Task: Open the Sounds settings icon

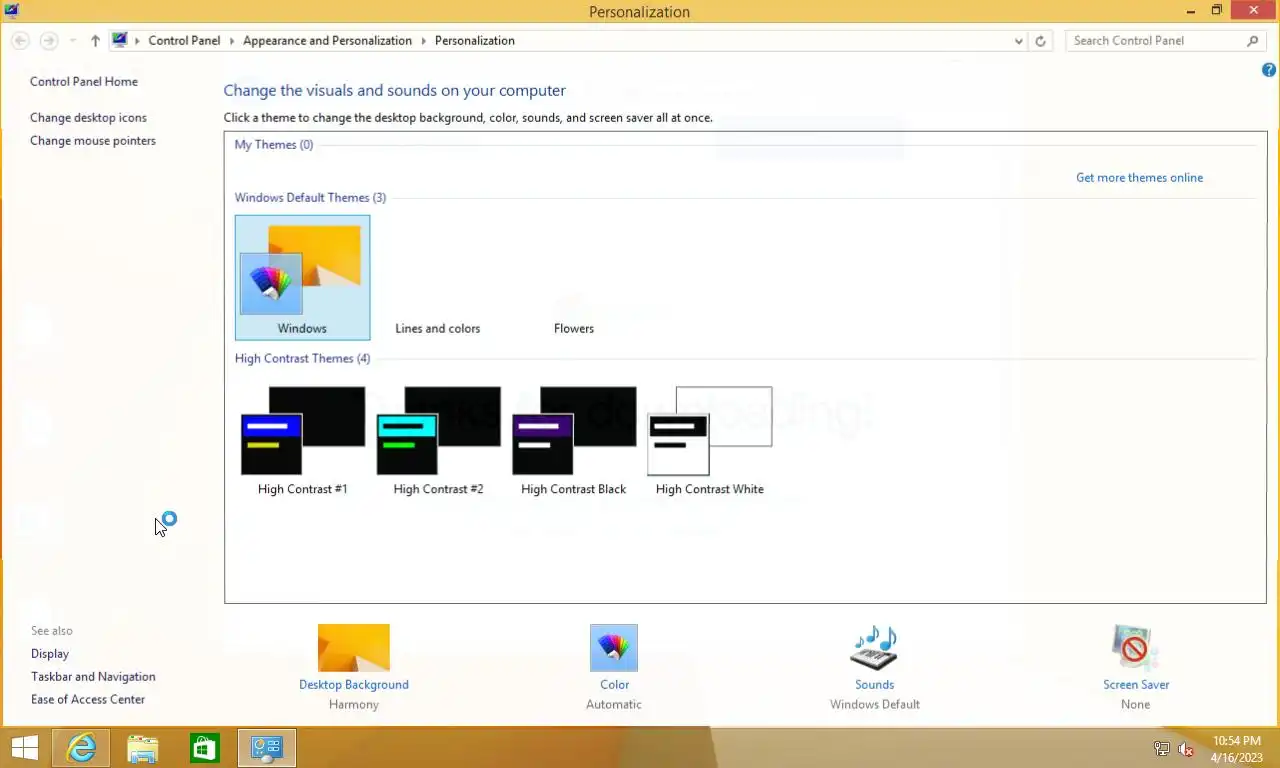Action: click(874, 648)
